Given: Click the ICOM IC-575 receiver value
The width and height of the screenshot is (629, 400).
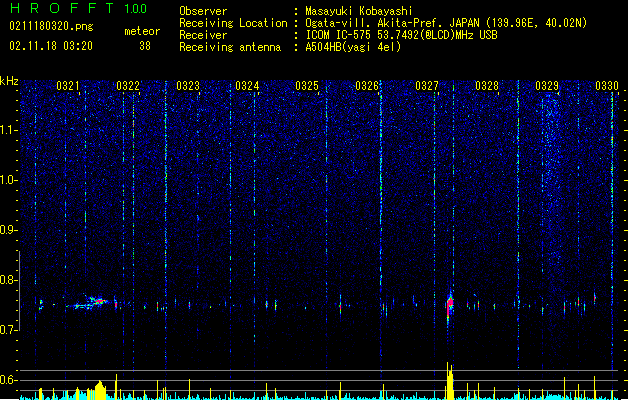Looking at the screenshot, I should click(x=401, y=35).
